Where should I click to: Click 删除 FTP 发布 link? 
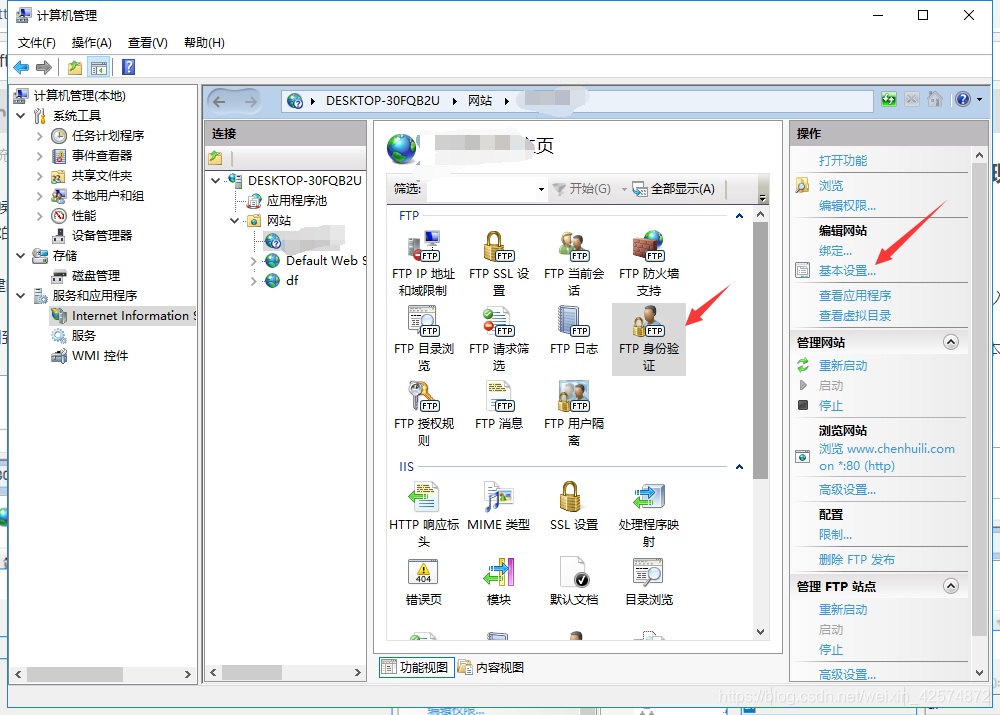[x=857, y=559]
